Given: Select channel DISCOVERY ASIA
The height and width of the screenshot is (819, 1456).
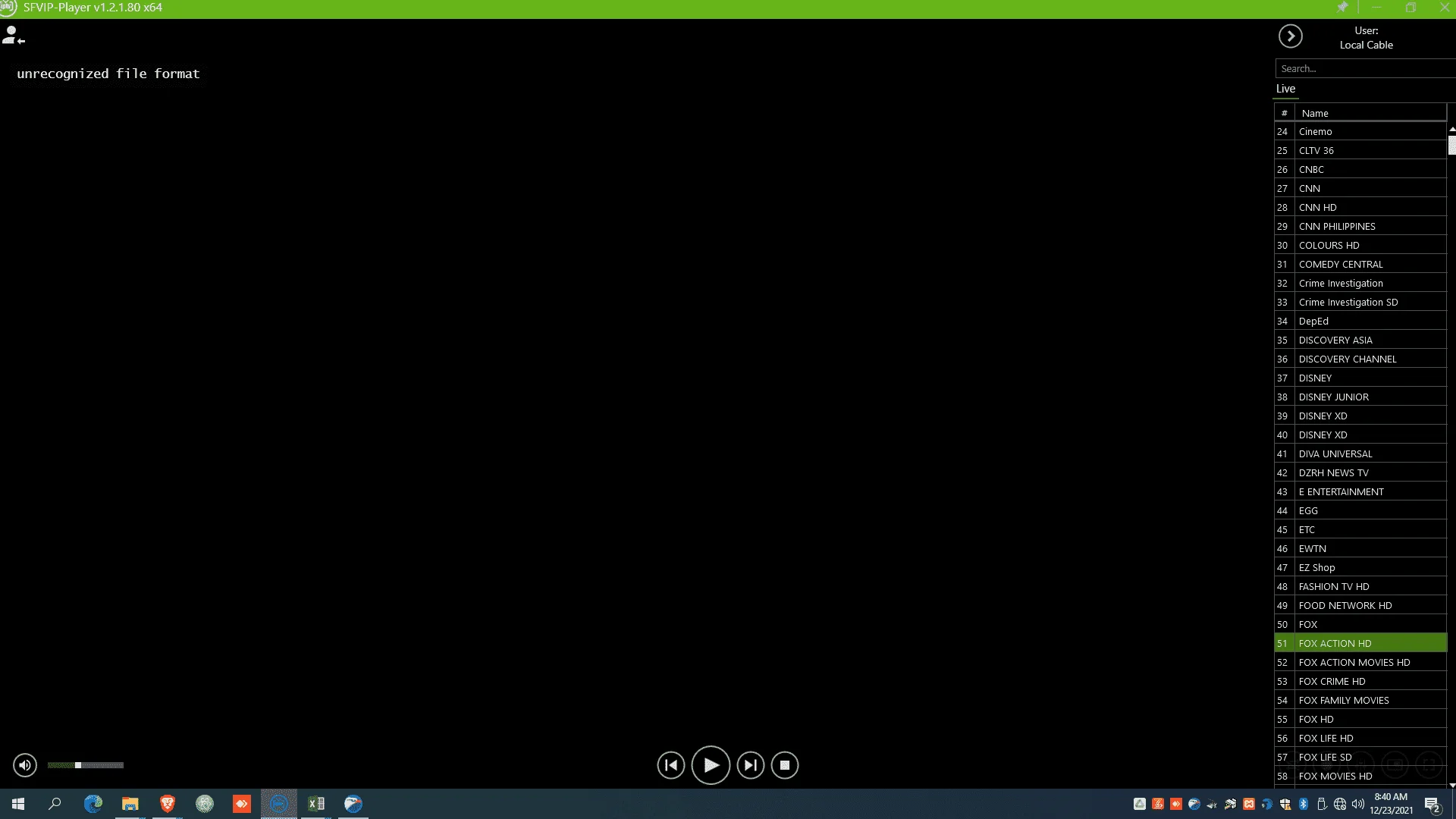Looking at the screenshot, I should (1360, 340).
